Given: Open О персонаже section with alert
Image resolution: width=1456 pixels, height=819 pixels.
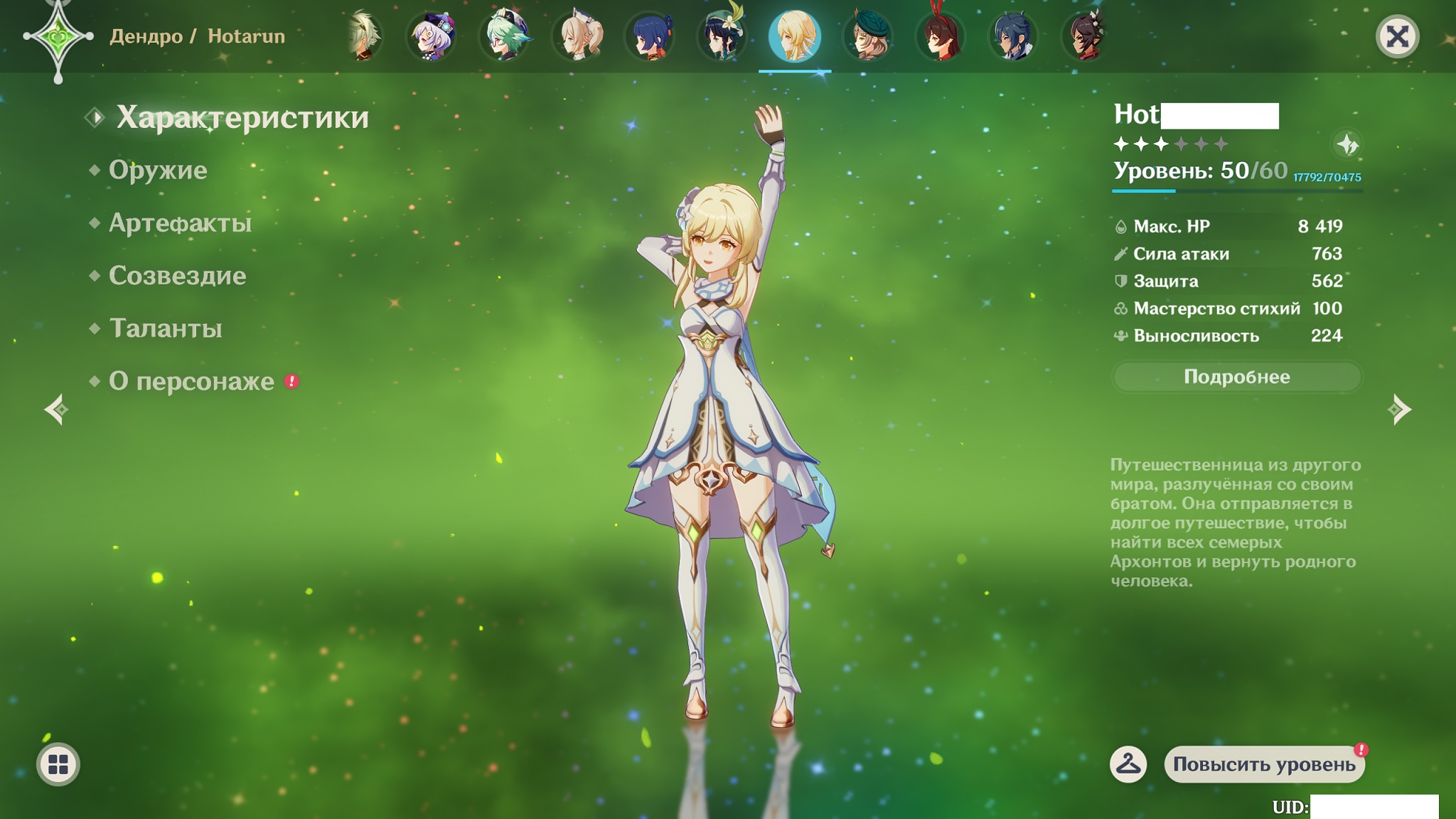Looking at the screenshot, I should [191, 382].
